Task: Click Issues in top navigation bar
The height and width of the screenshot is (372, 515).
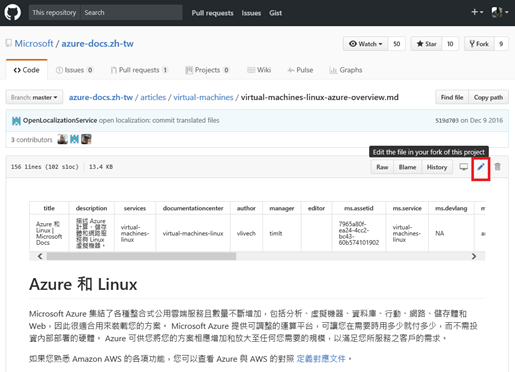Action: coord(251,13)
